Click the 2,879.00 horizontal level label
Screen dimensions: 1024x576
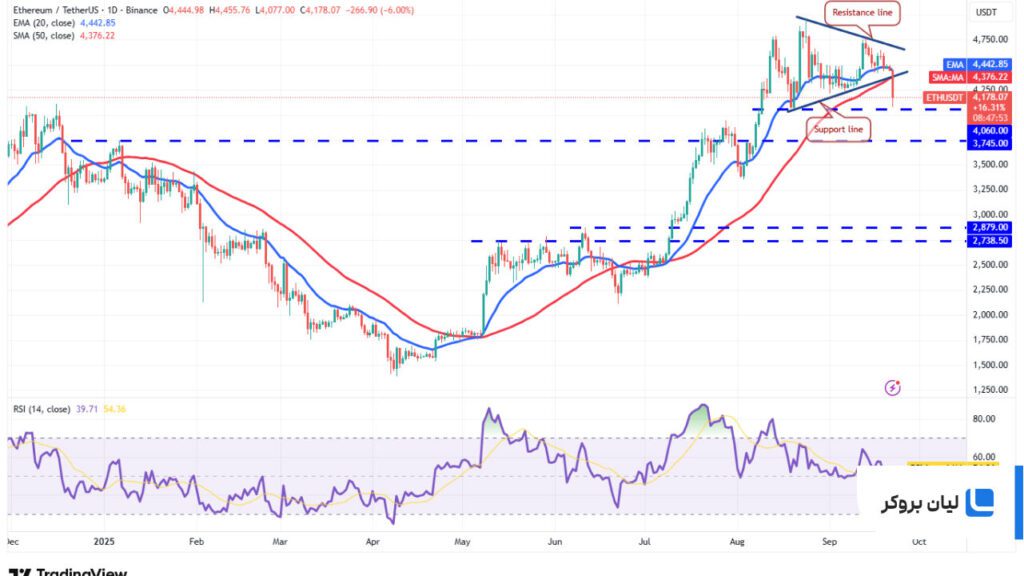(x=989, y=227)
